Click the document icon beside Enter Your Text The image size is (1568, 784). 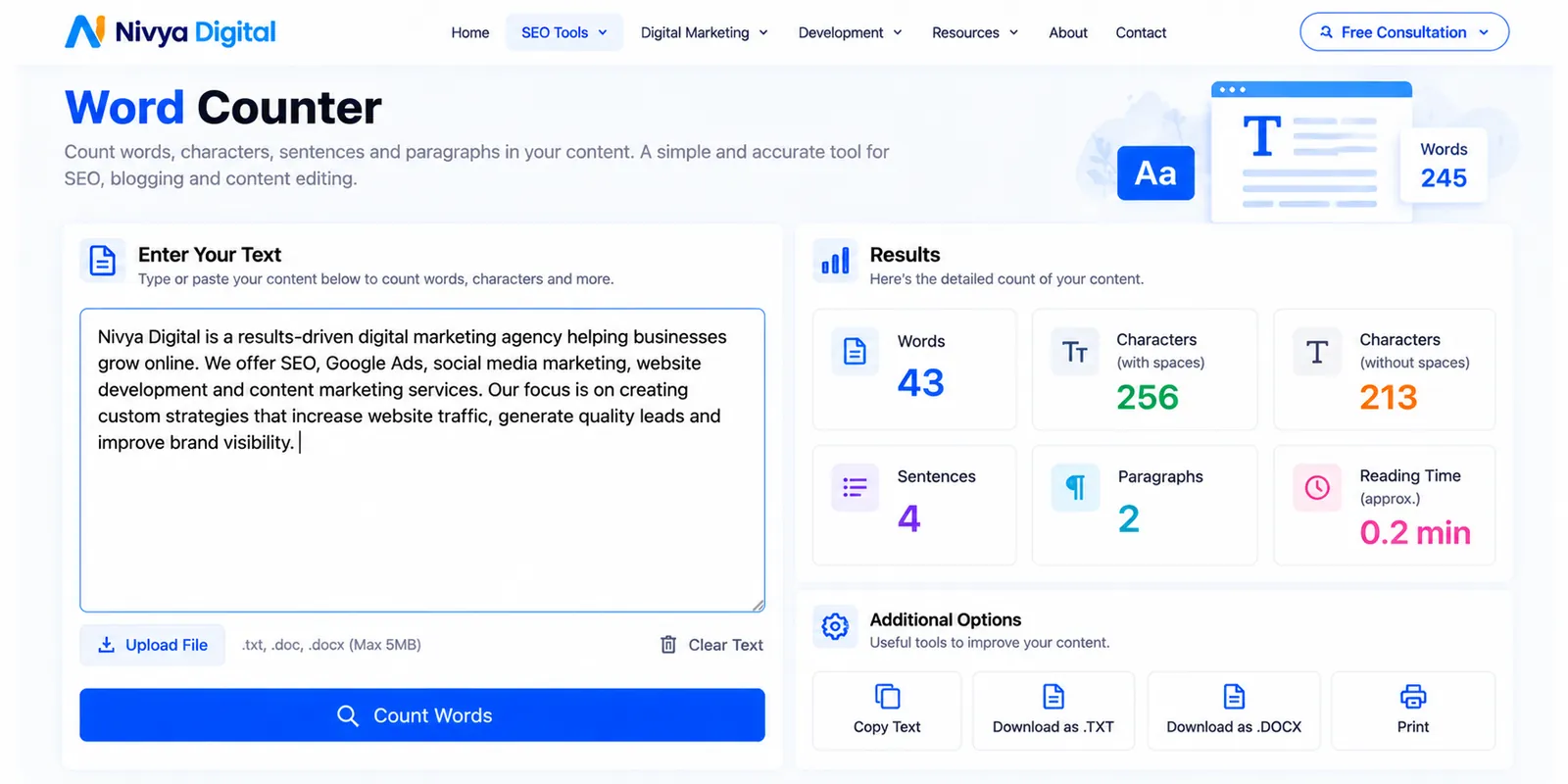click(102, 261)
